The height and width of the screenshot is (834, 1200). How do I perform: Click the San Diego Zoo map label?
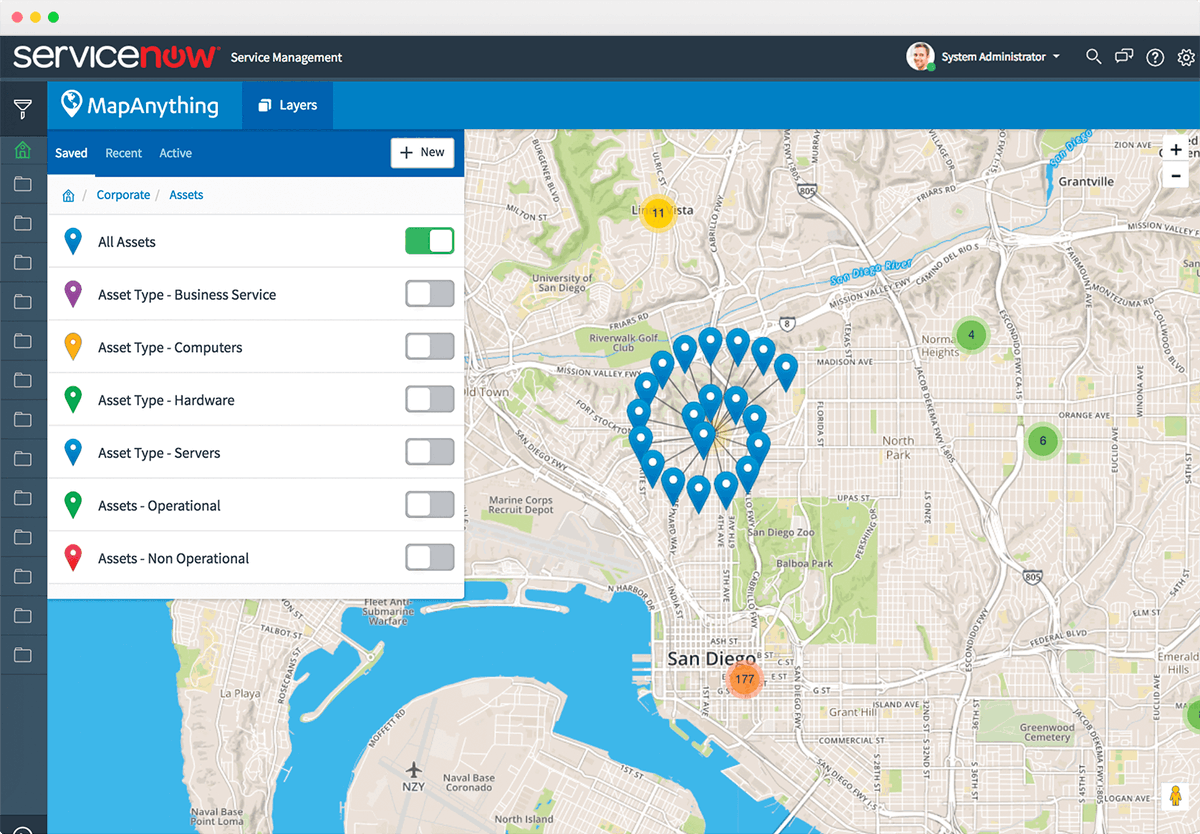pos(780,532)
